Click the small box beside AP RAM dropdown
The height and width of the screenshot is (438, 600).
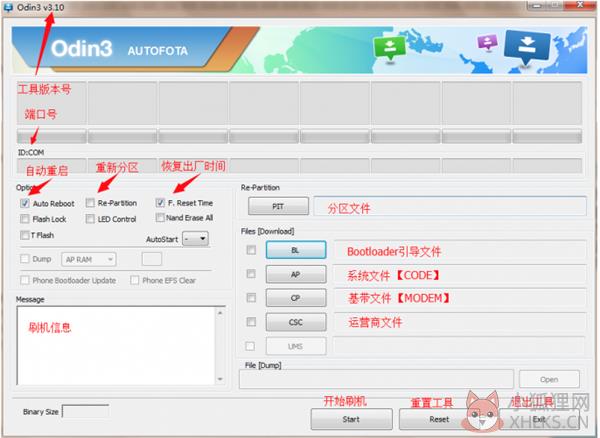(x=152, y=259)
